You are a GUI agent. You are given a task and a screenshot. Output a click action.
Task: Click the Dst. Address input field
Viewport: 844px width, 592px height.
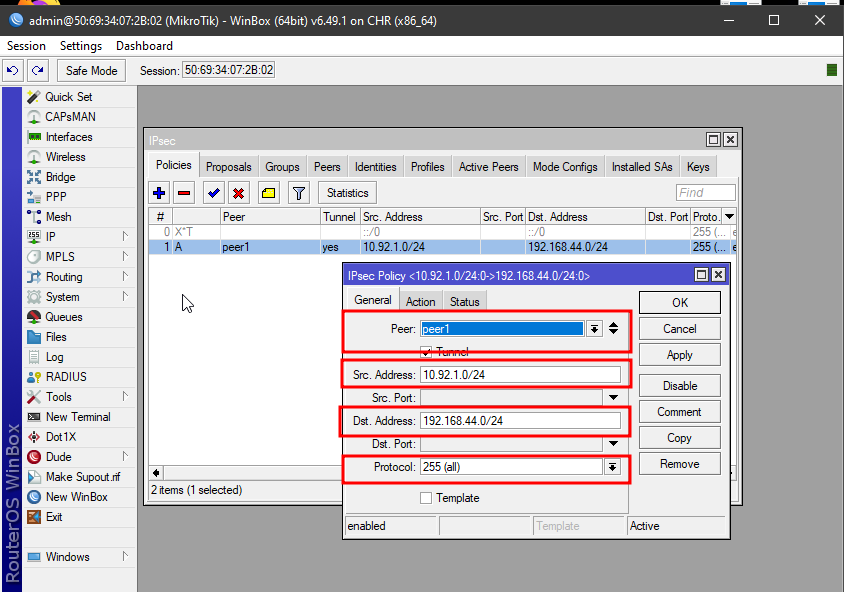(520, 421)
